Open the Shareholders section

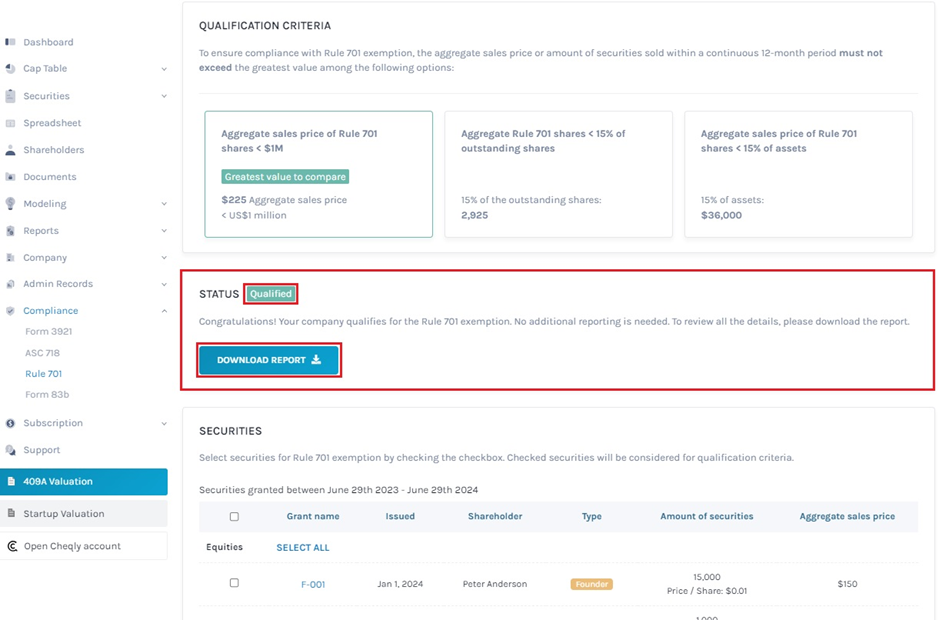click(x=53, y=150)
